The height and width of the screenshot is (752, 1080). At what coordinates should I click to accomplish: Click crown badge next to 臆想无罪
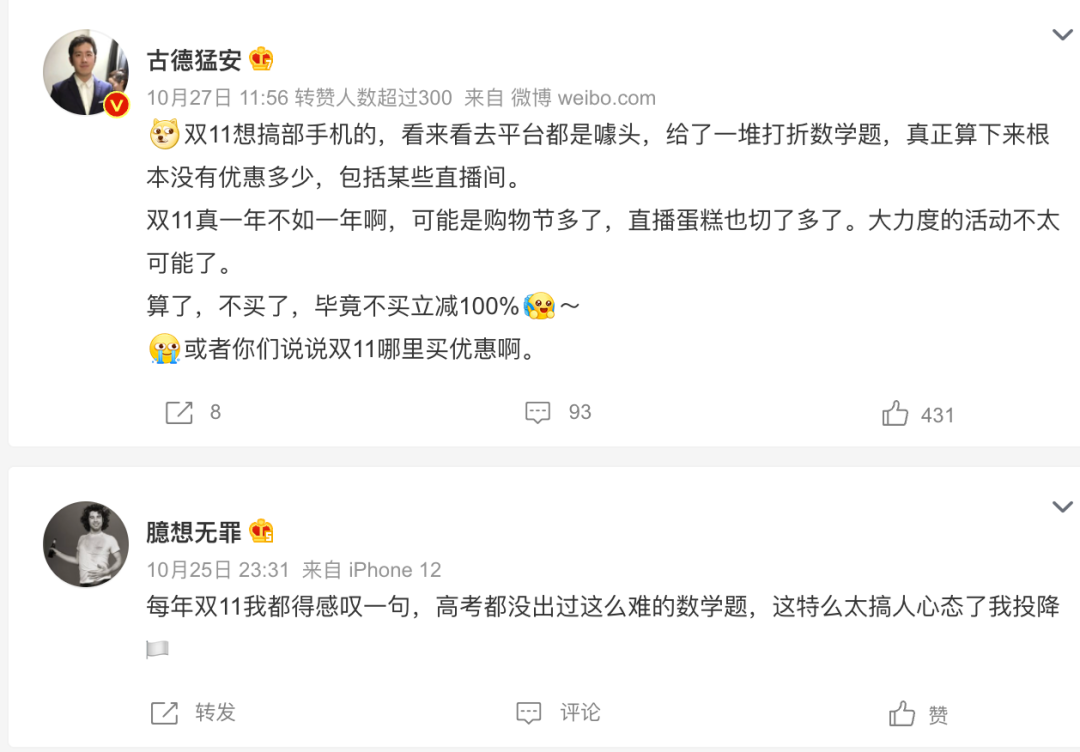point(261,531)
